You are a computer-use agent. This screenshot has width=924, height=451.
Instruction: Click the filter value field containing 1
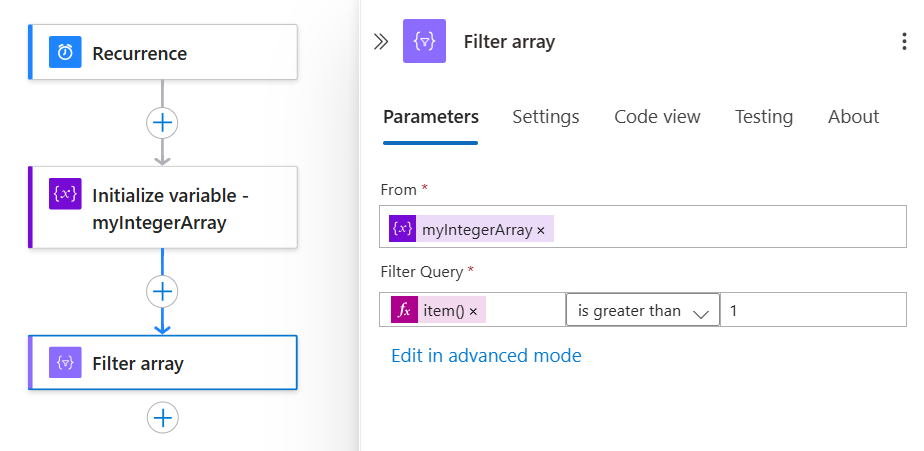click(812, 311)
